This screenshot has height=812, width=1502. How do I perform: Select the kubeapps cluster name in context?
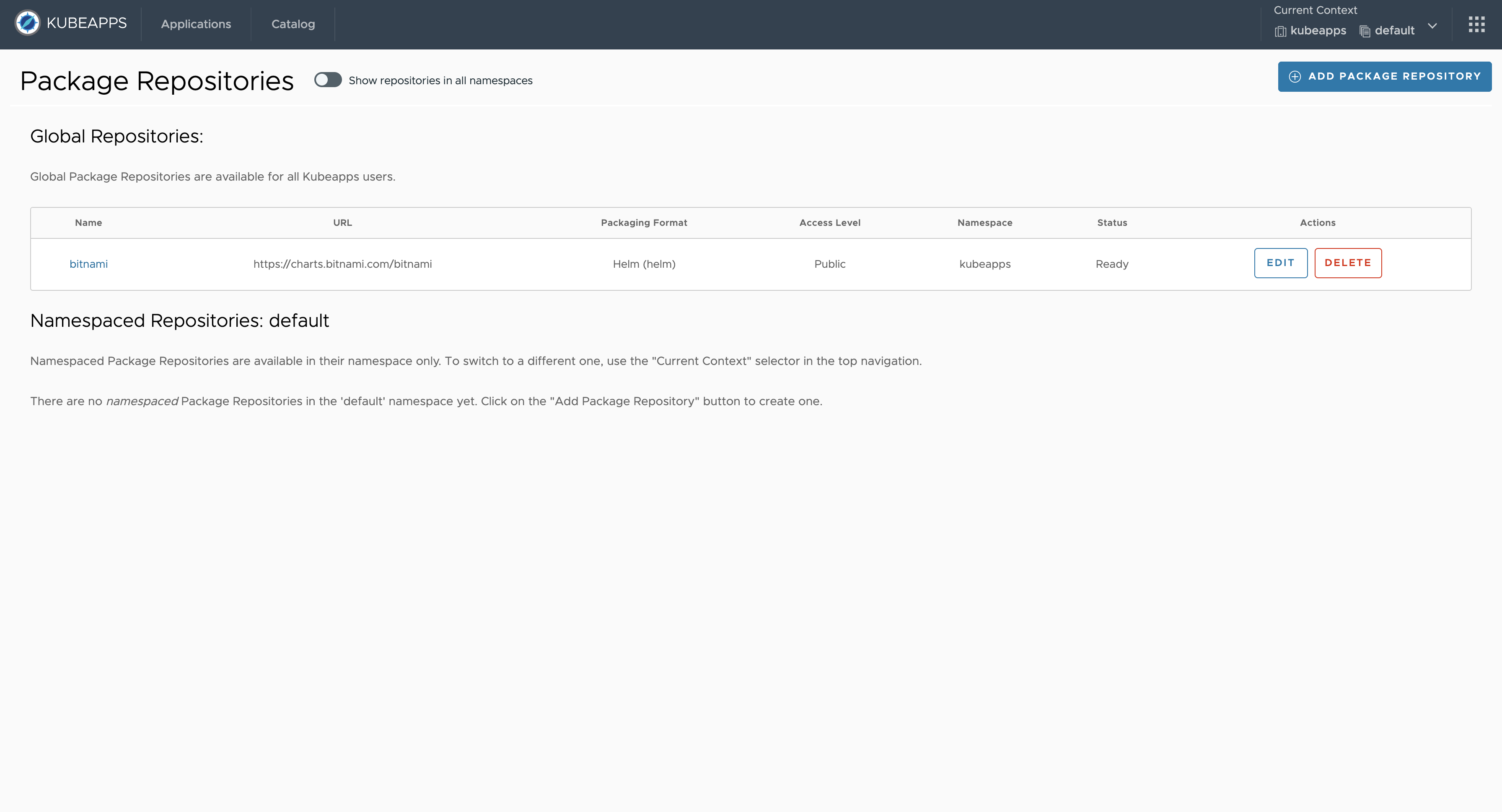1318,31
